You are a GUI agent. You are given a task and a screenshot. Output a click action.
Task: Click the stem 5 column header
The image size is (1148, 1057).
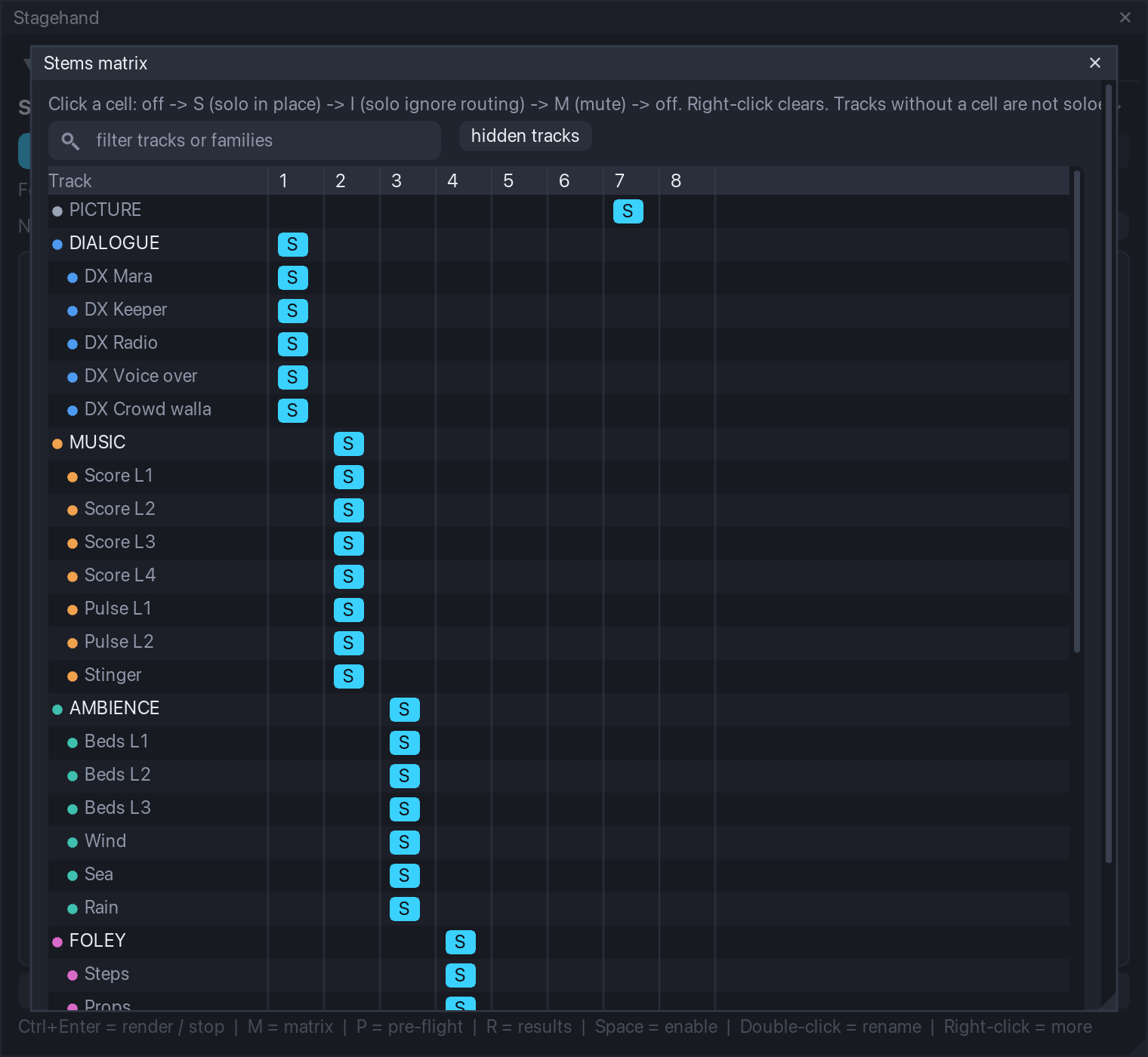pos(519,181)
